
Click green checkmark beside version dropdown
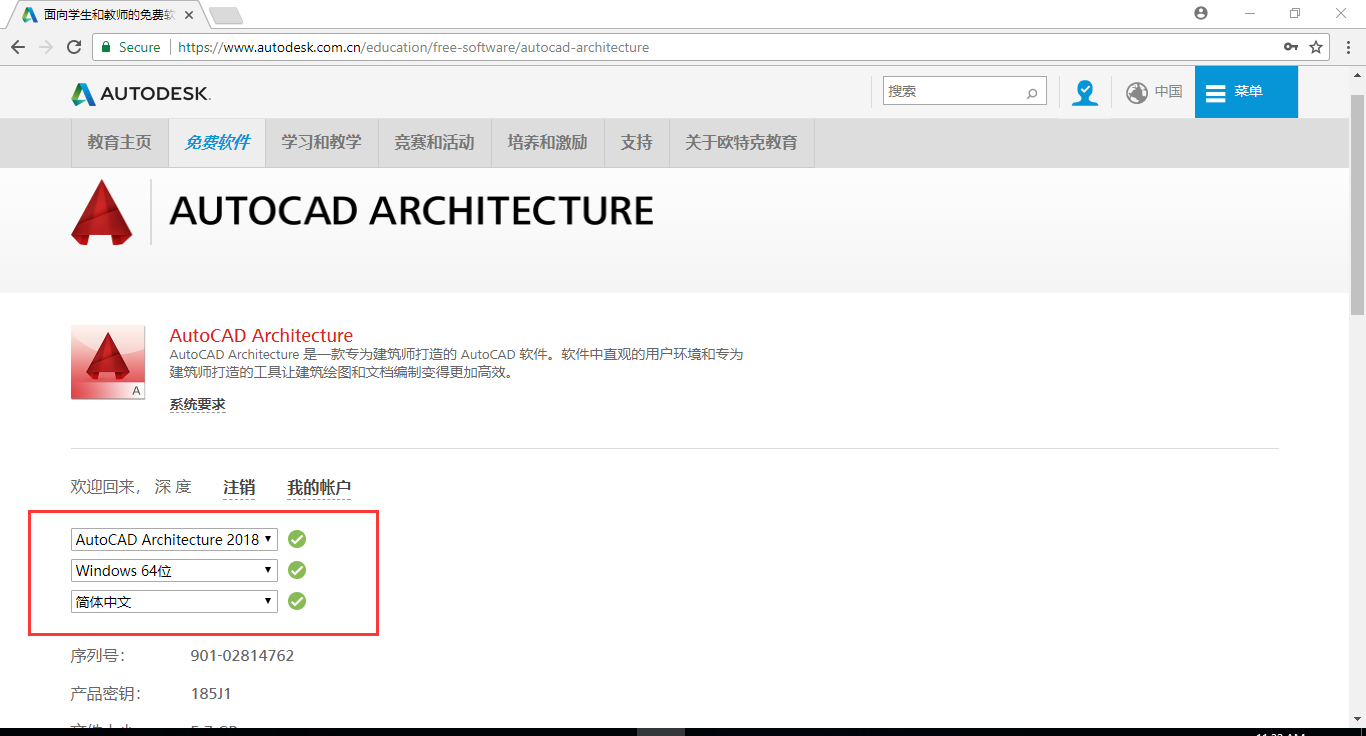click(x=297, y=539)
